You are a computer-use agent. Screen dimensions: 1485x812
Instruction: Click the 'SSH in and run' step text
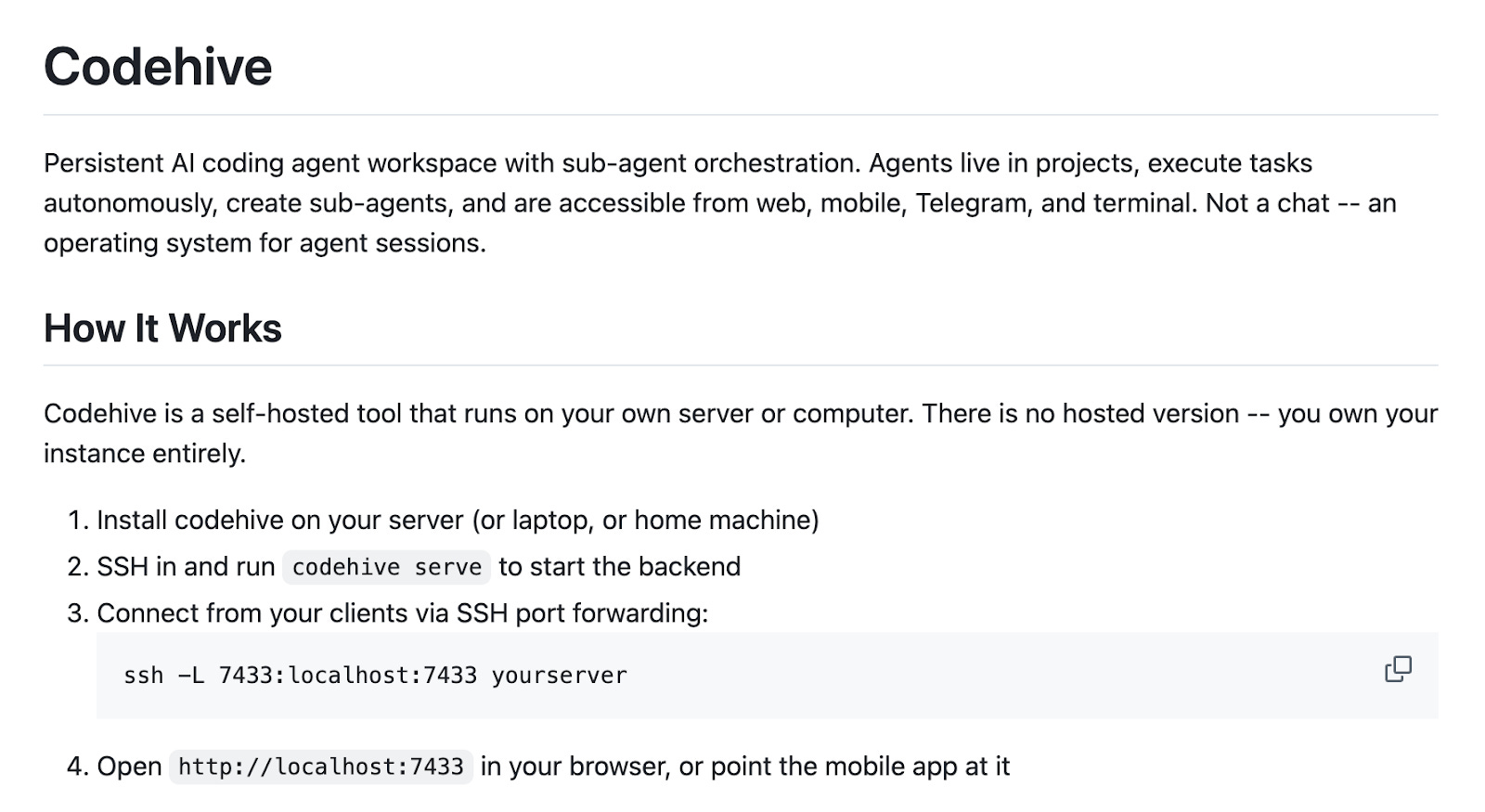click(186, 567)
